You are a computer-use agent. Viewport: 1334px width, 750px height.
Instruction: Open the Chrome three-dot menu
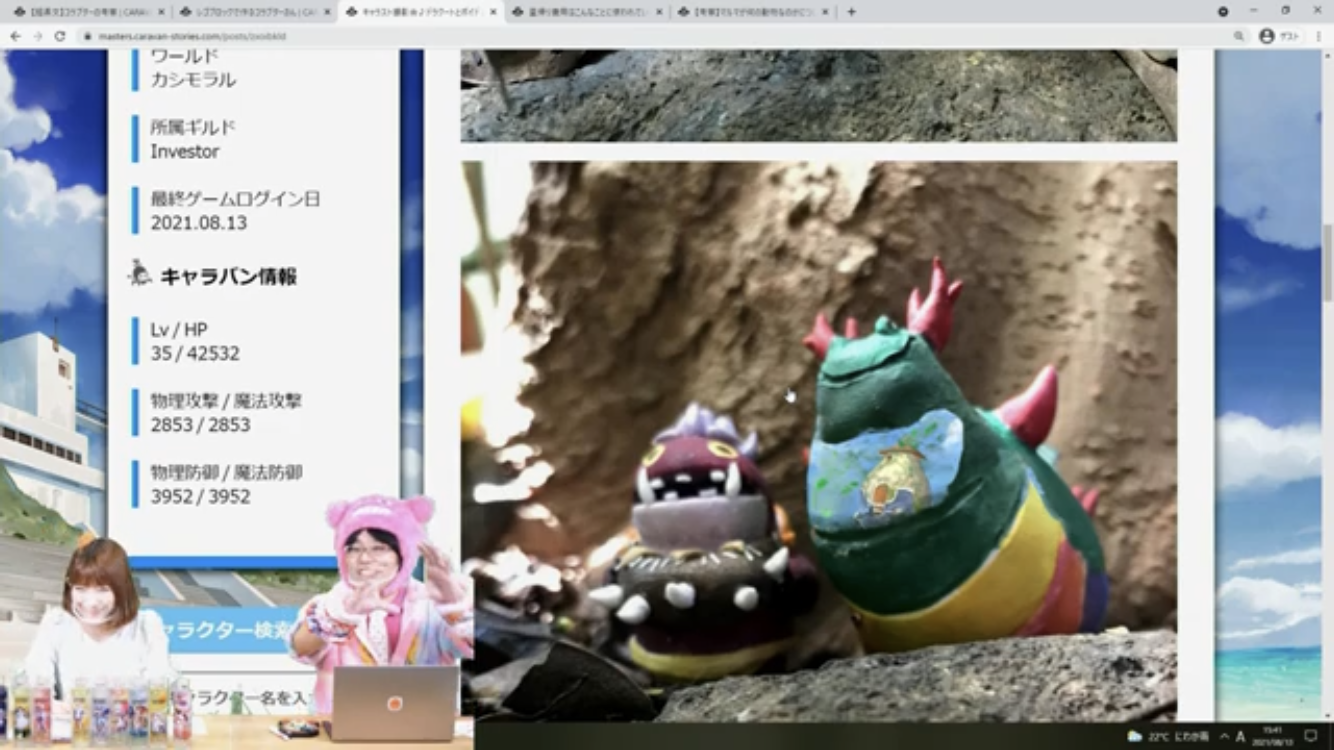(1319, 35)
